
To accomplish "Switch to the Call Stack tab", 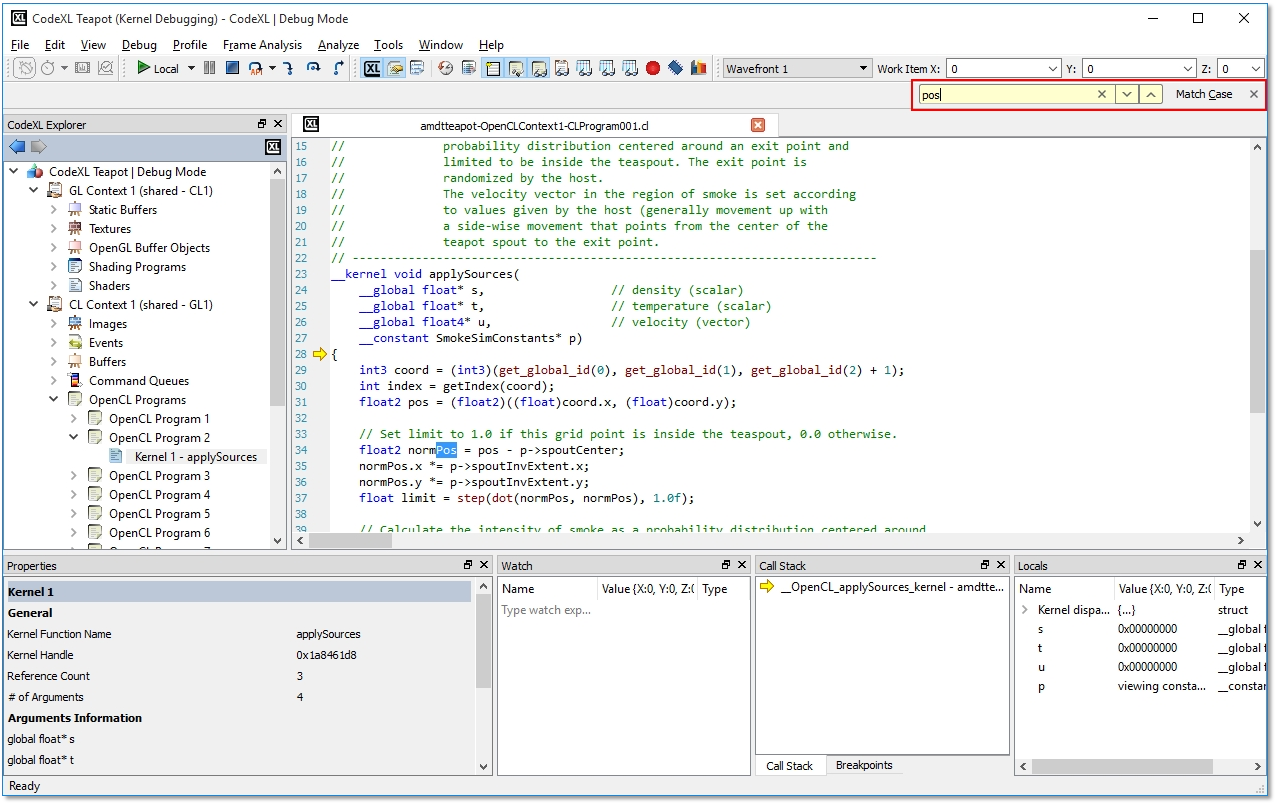I will (789, 766).
